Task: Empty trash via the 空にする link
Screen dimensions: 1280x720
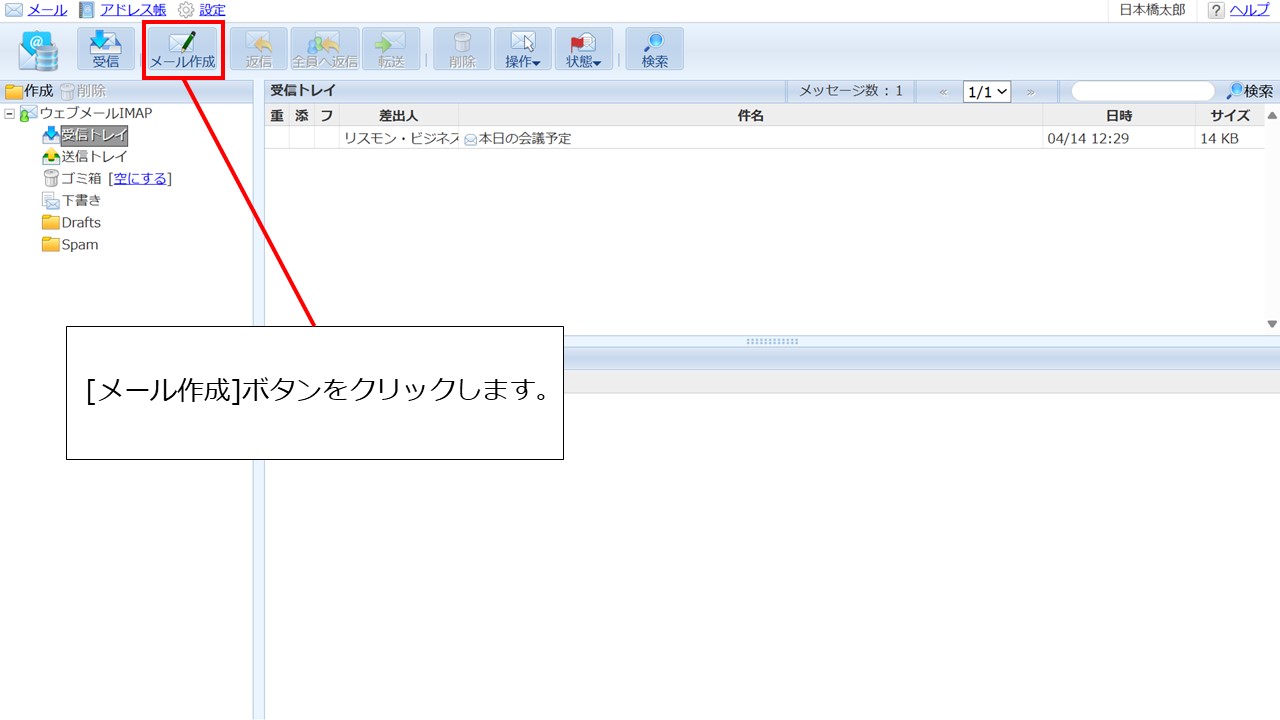Action: [140, 178]
